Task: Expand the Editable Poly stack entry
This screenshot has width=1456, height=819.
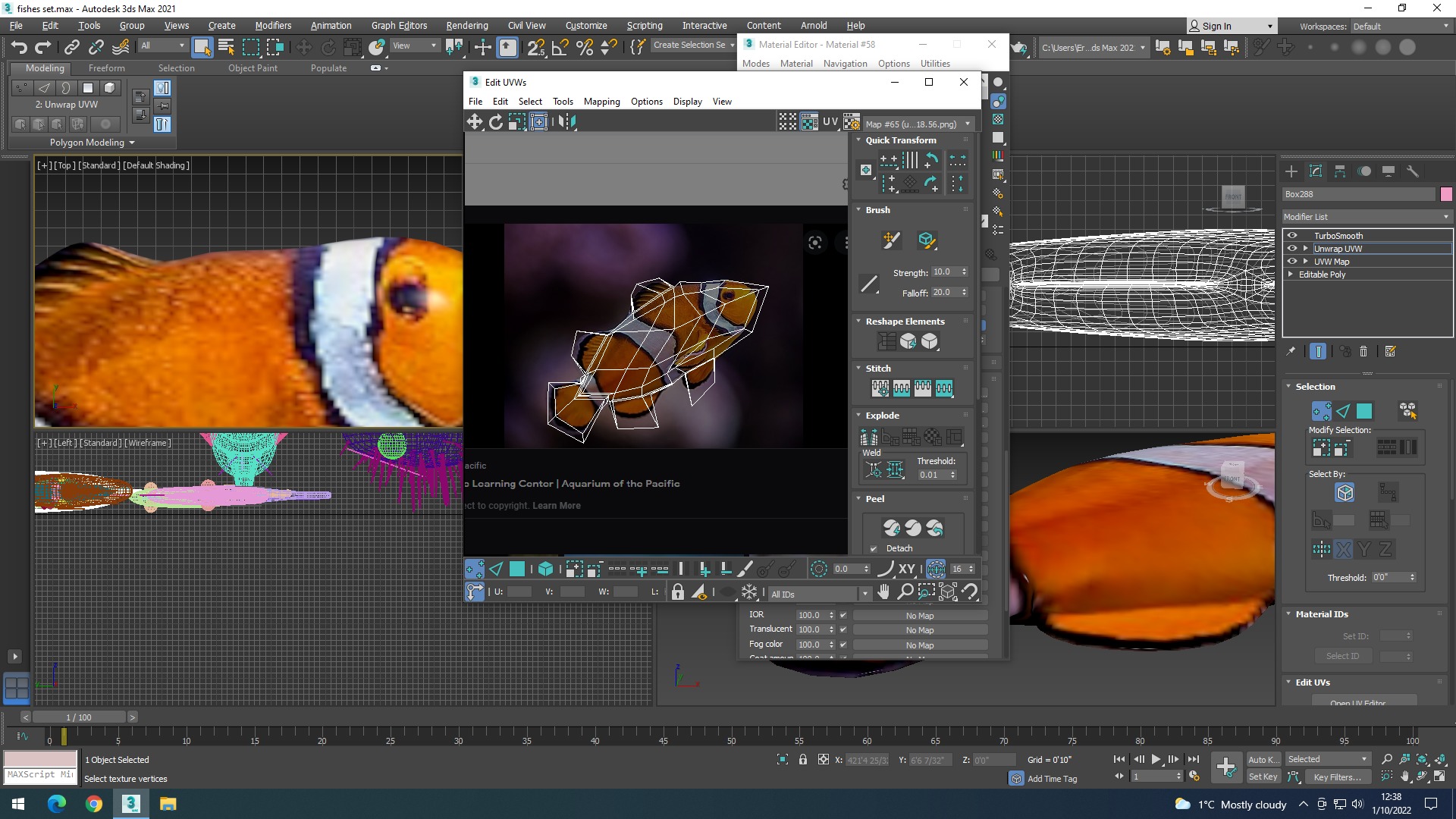Action: pos(1291,275)
